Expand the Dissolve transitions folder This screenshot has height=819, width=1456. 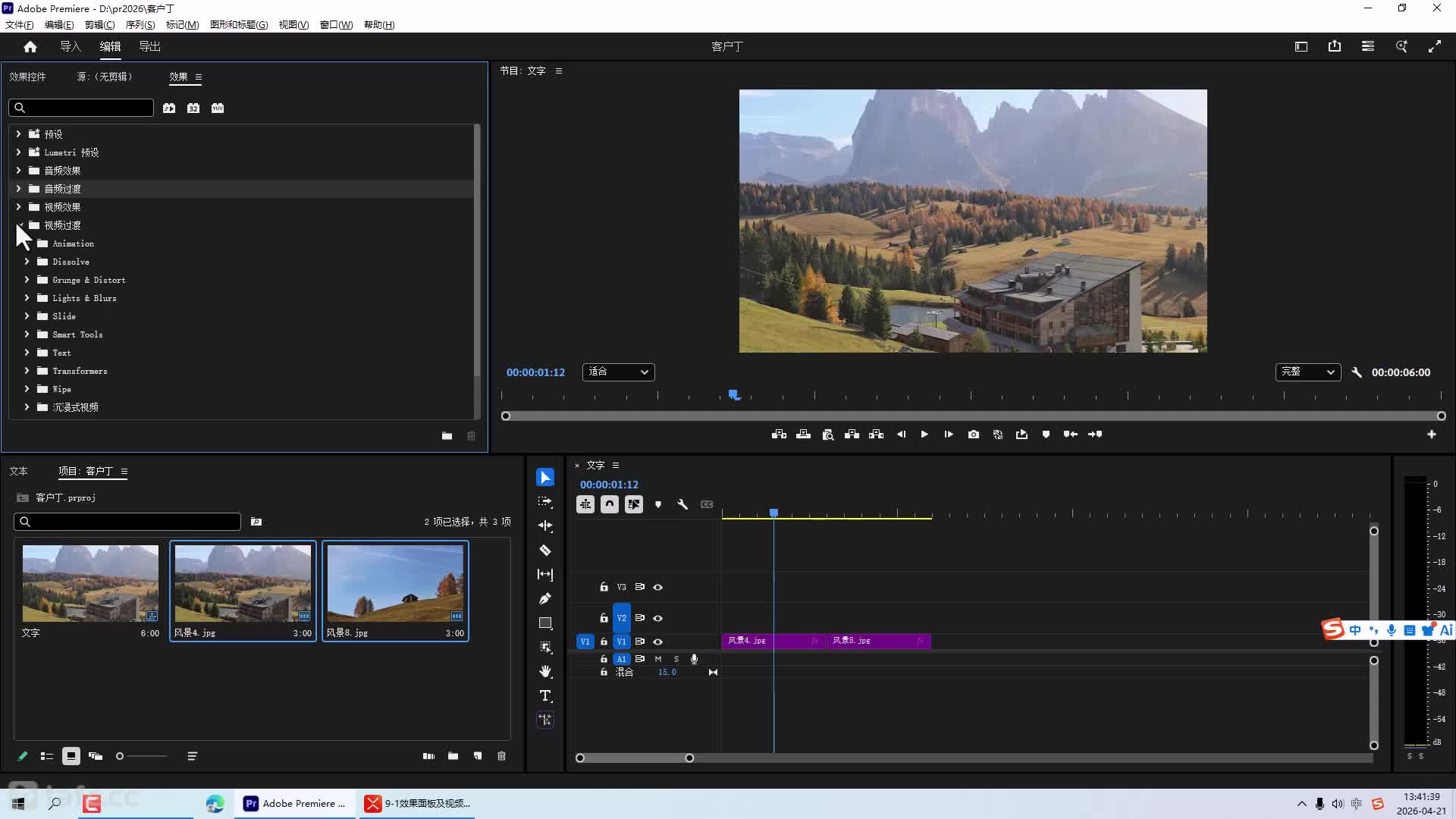click(x=27, y=262)
